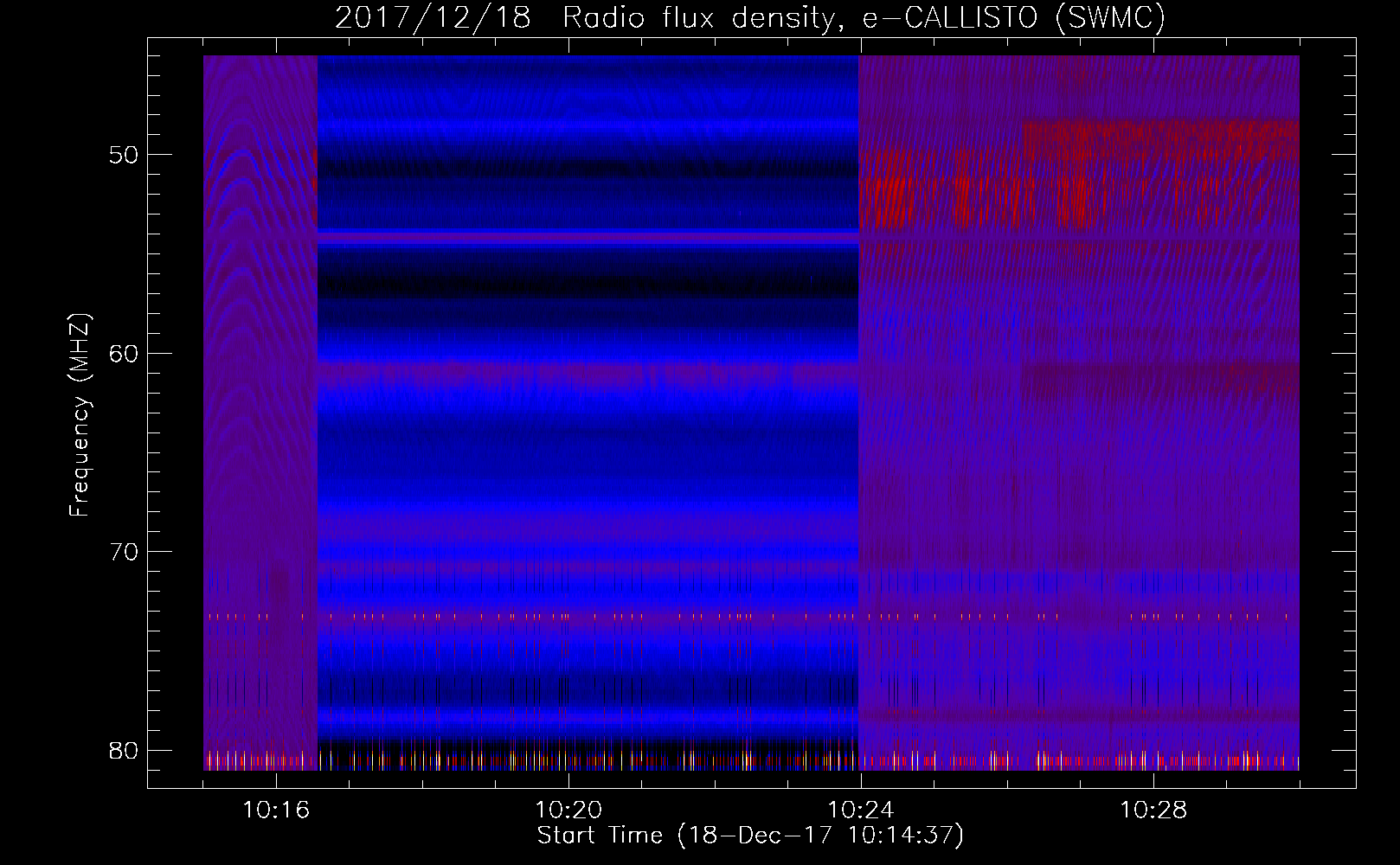Click the 70 MHz frequency tick label
The height and width of the screenshot is (865, 1400).
click(125, 552)
